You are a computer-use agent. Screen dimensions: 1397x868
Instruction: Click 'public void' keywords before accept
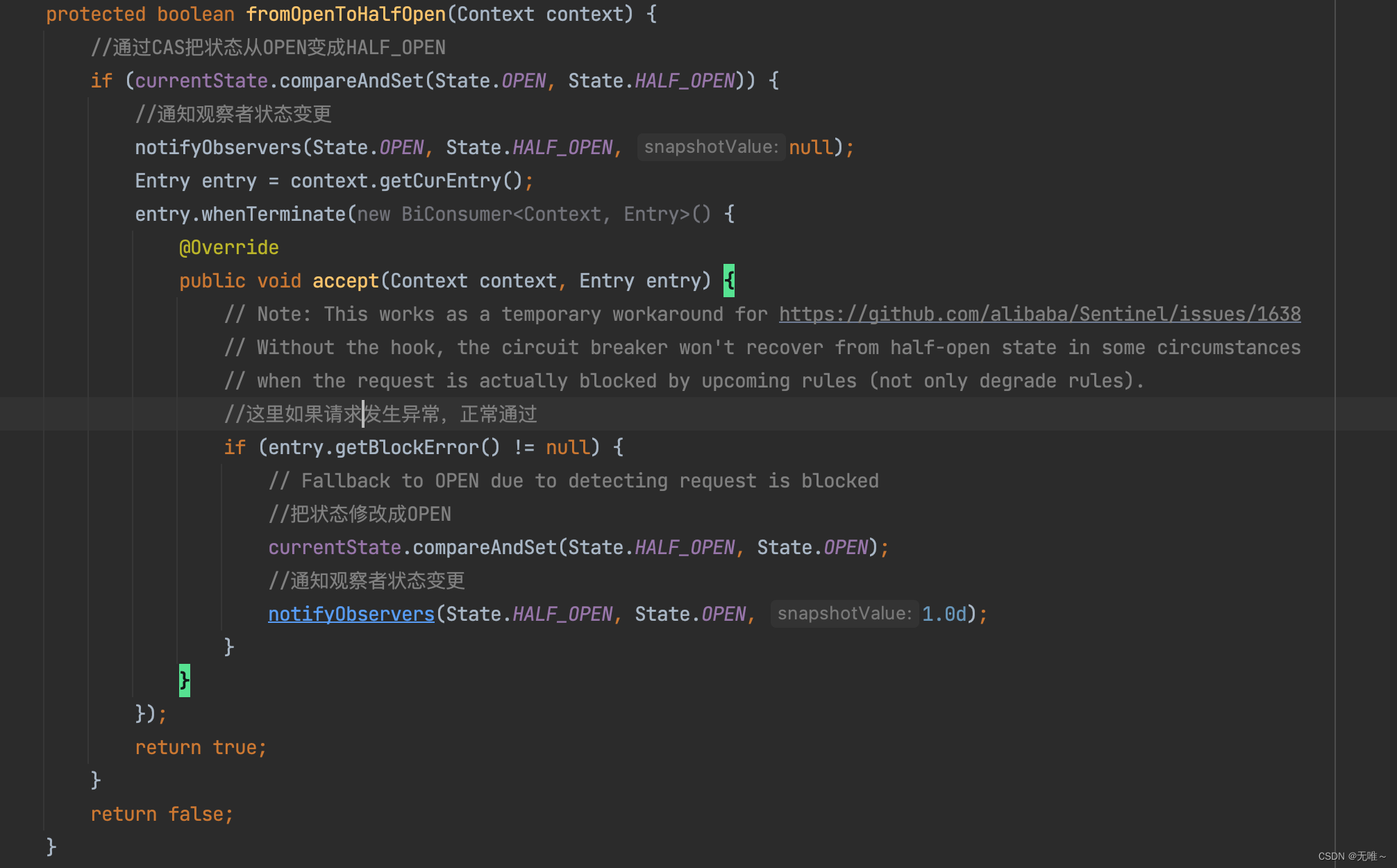(240, 281)
